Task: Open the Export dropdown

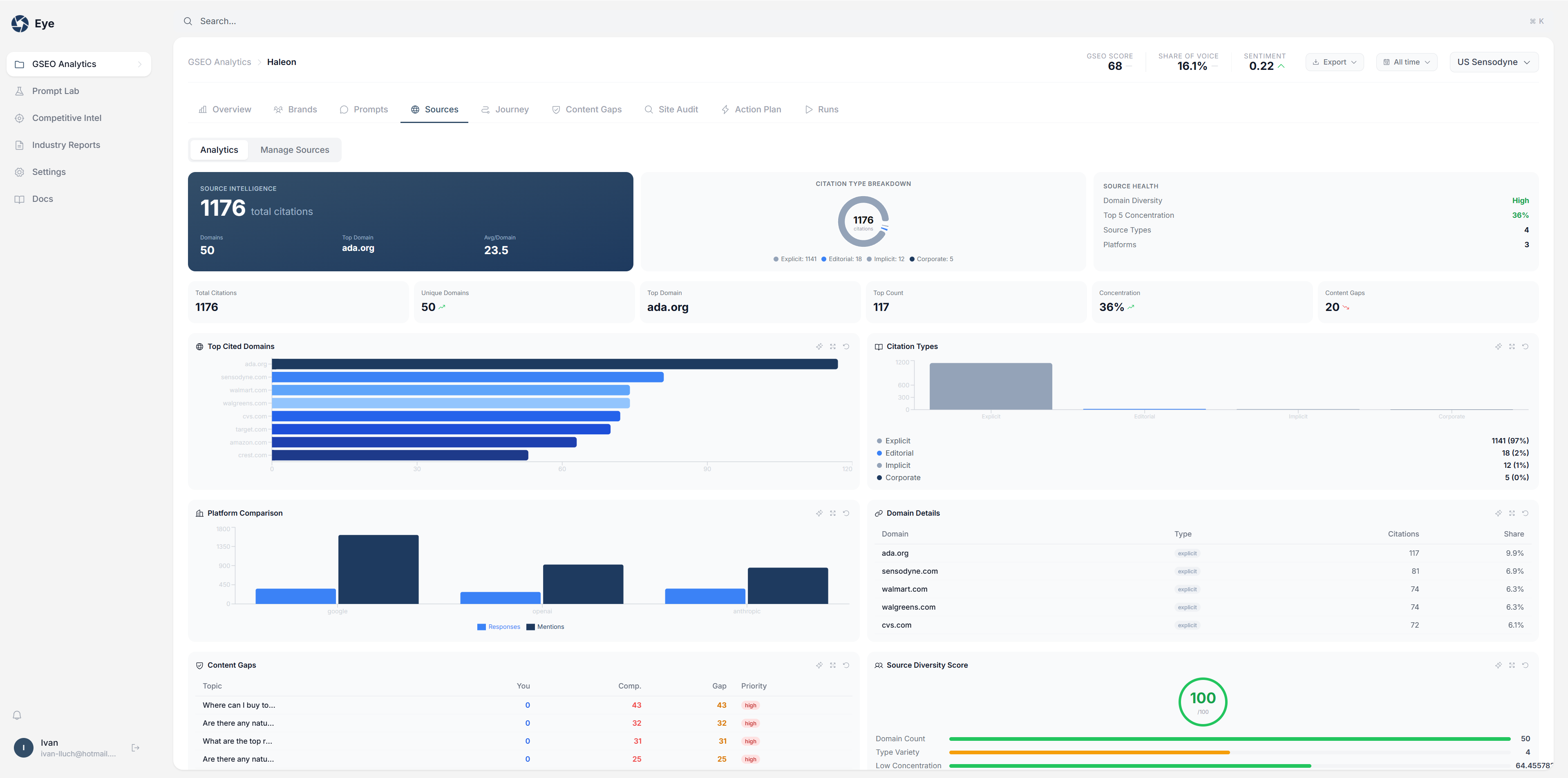Action: click(x=1334, y=62)
